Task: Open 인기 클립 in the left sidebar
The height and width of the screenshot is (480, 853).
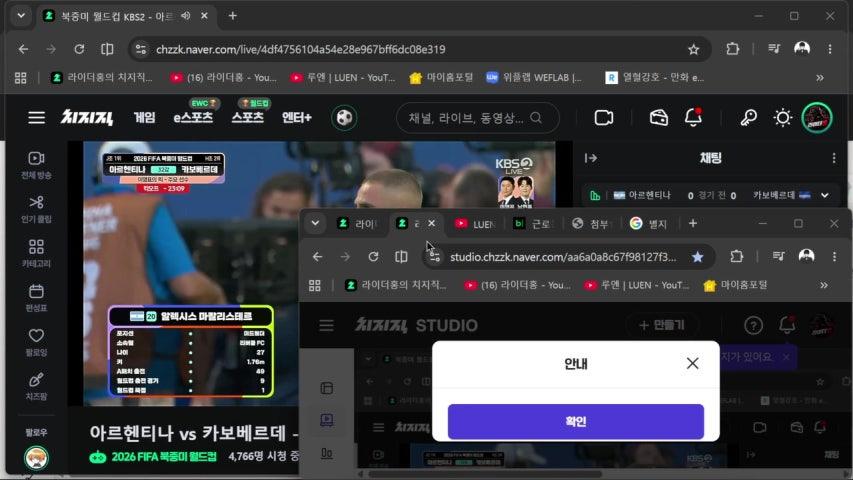Action: coord(36,209)
